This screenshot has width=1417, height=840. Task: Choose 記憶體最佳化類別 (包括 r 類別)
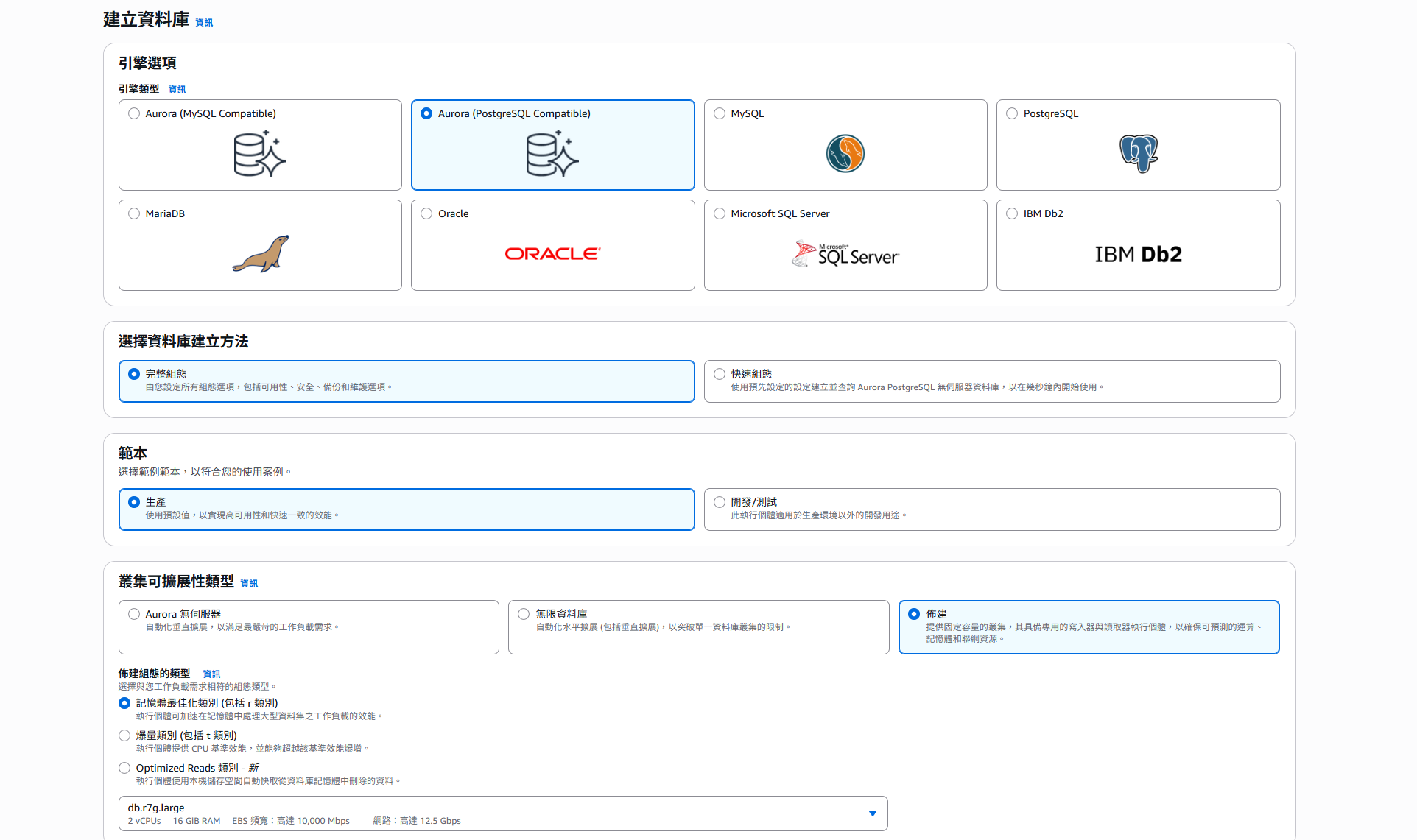coord(124,703)
